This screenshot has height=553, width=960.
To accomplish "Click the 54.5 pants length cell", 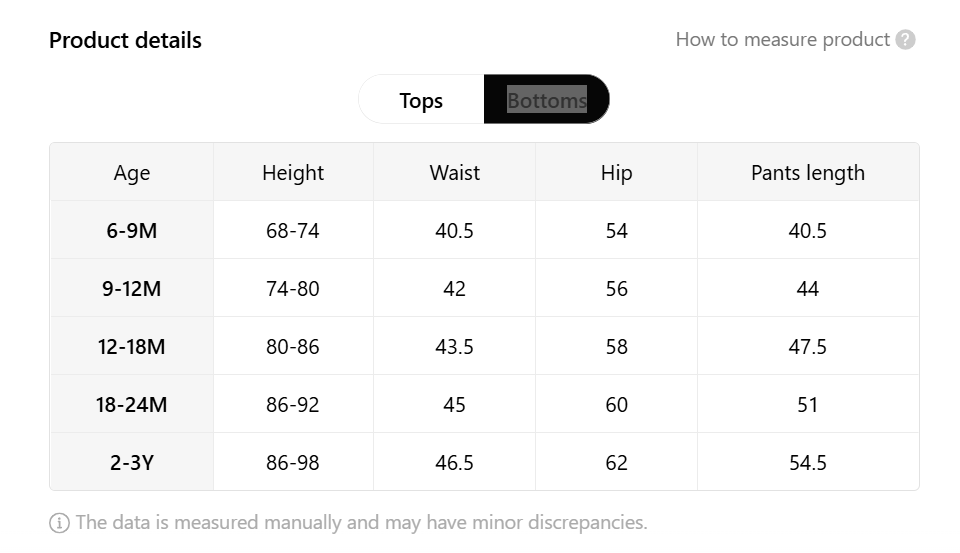I will coord(808,462).
